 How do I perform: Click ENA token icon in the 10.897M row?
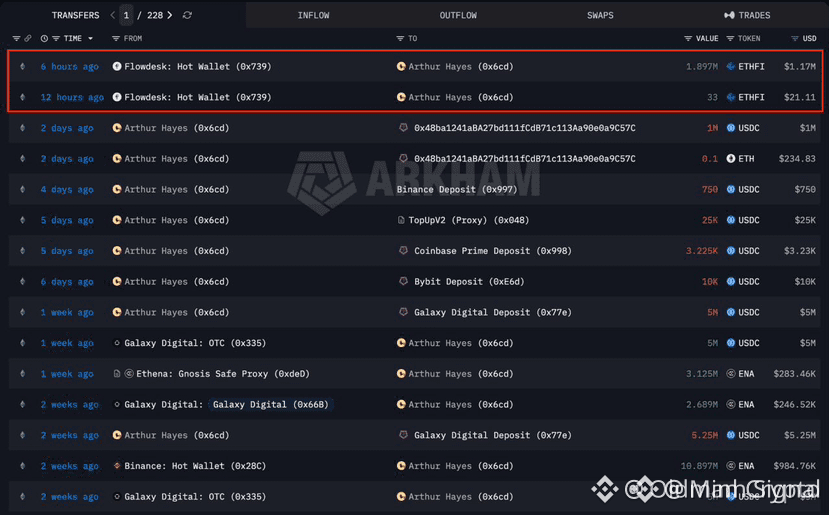click(x=731, y=466)
